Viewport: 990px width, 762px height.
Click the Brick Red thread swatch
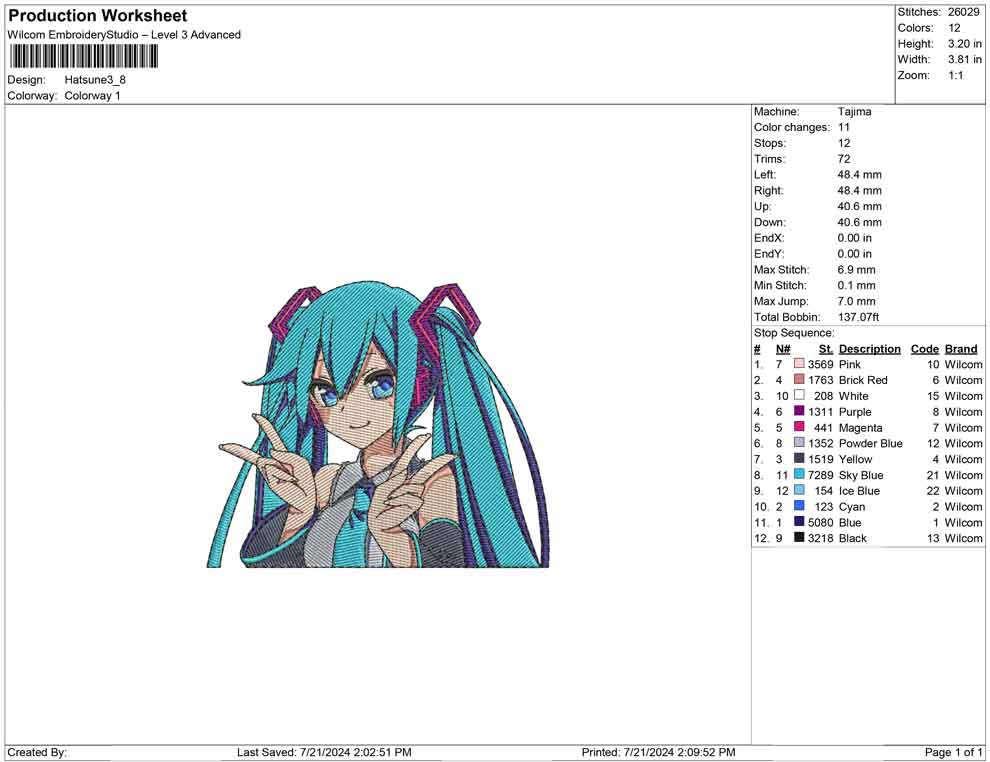799,379
